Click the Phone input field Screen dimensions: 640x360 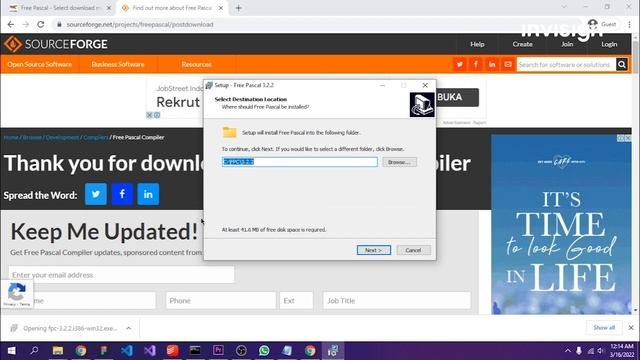pos(221,300)
